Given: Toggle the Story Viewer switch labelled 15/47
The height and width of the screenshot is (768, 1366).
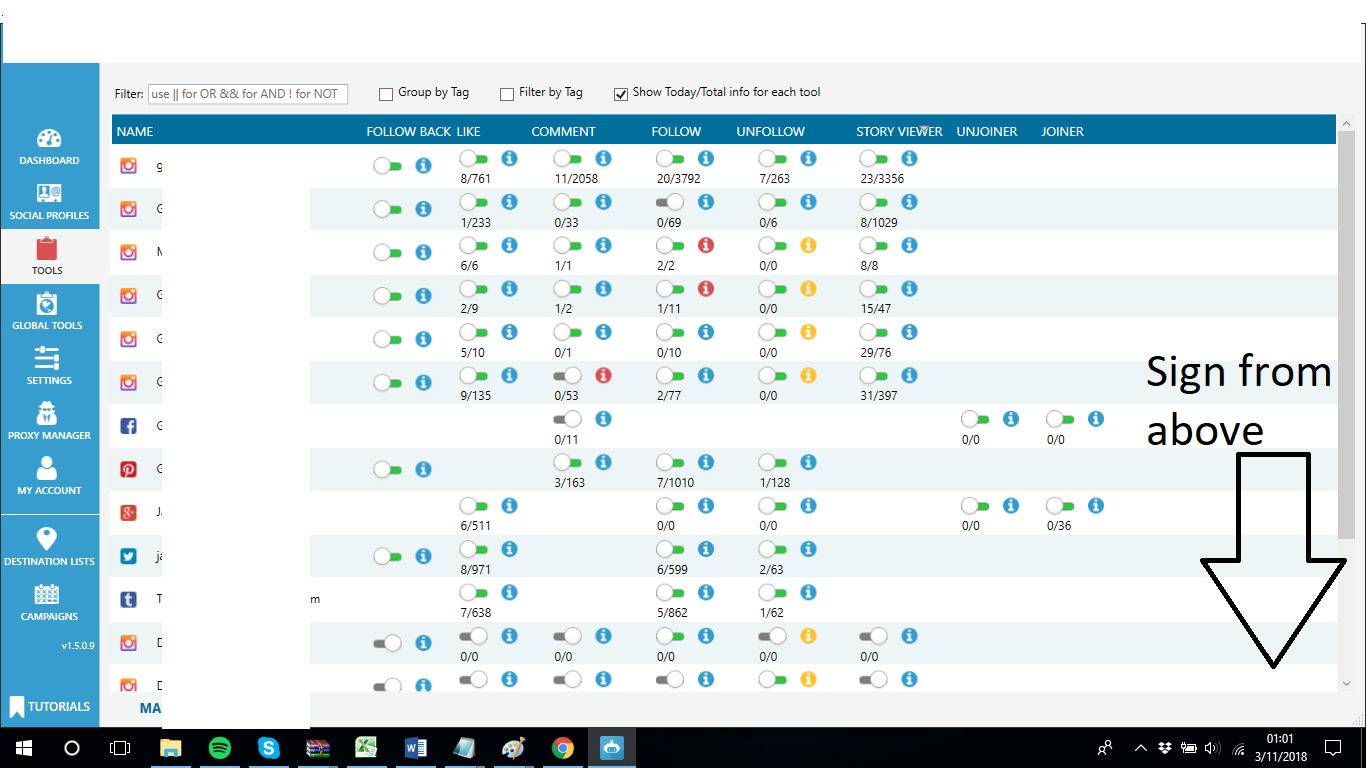Looking at the screenshot, I should click(x=874, y=289).
